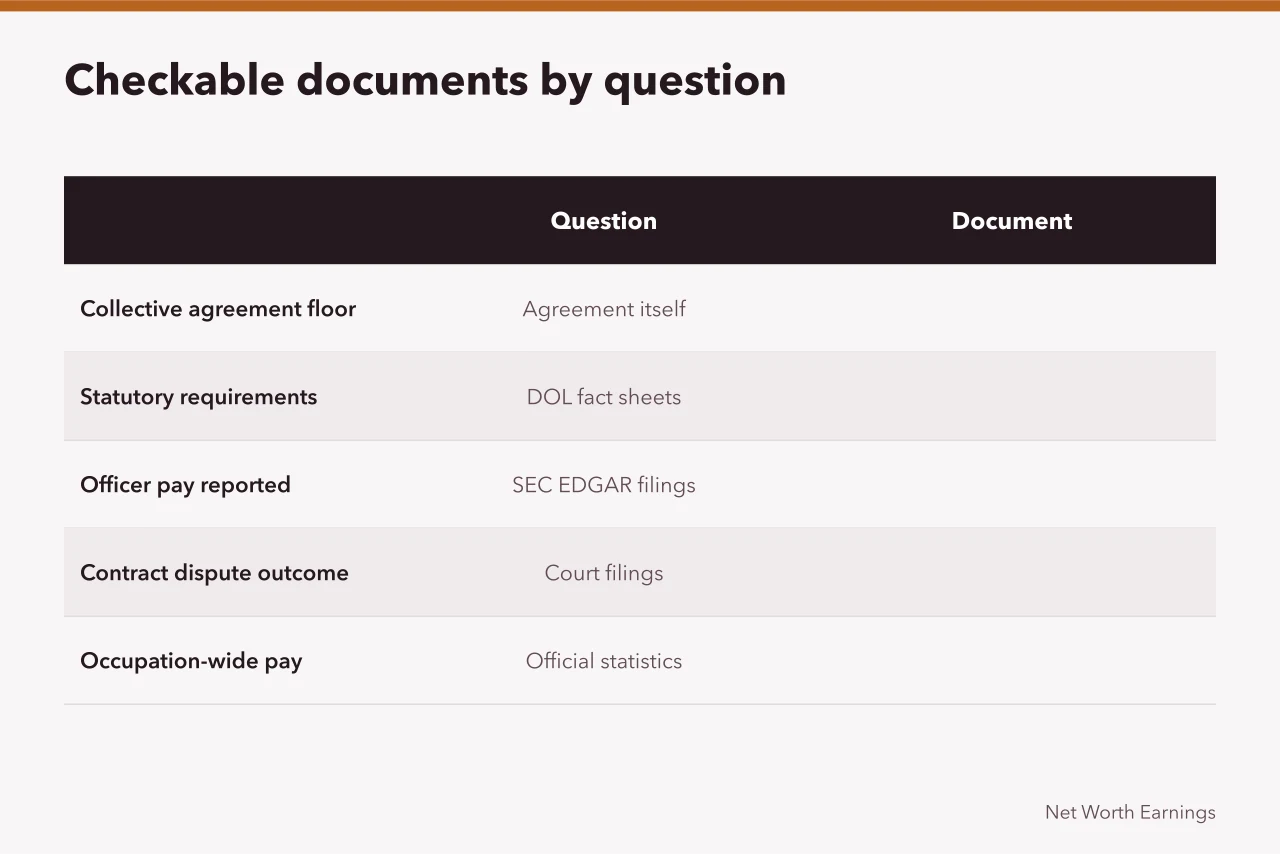Select the slide title 'Checkable documents by question'
Image resolution: width=1280 pixels, height=854 pixels.
[425, 80]
